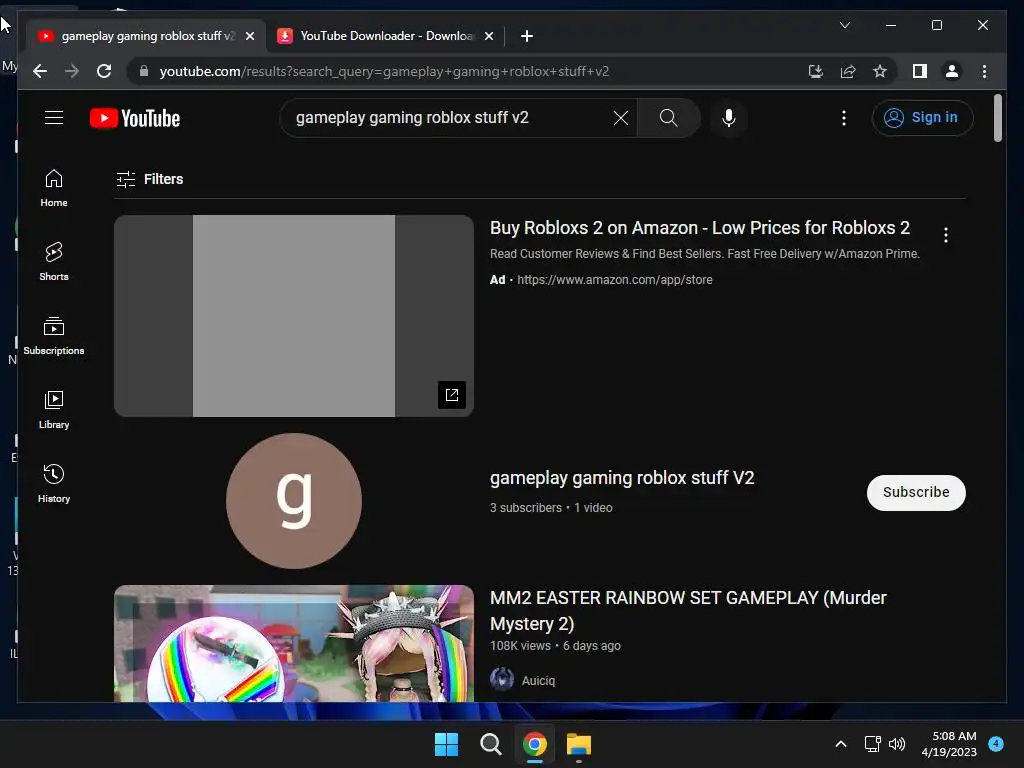Open File Explorer from the taskbar
Screen dimensions: 1024x768
tap(579, 744)
